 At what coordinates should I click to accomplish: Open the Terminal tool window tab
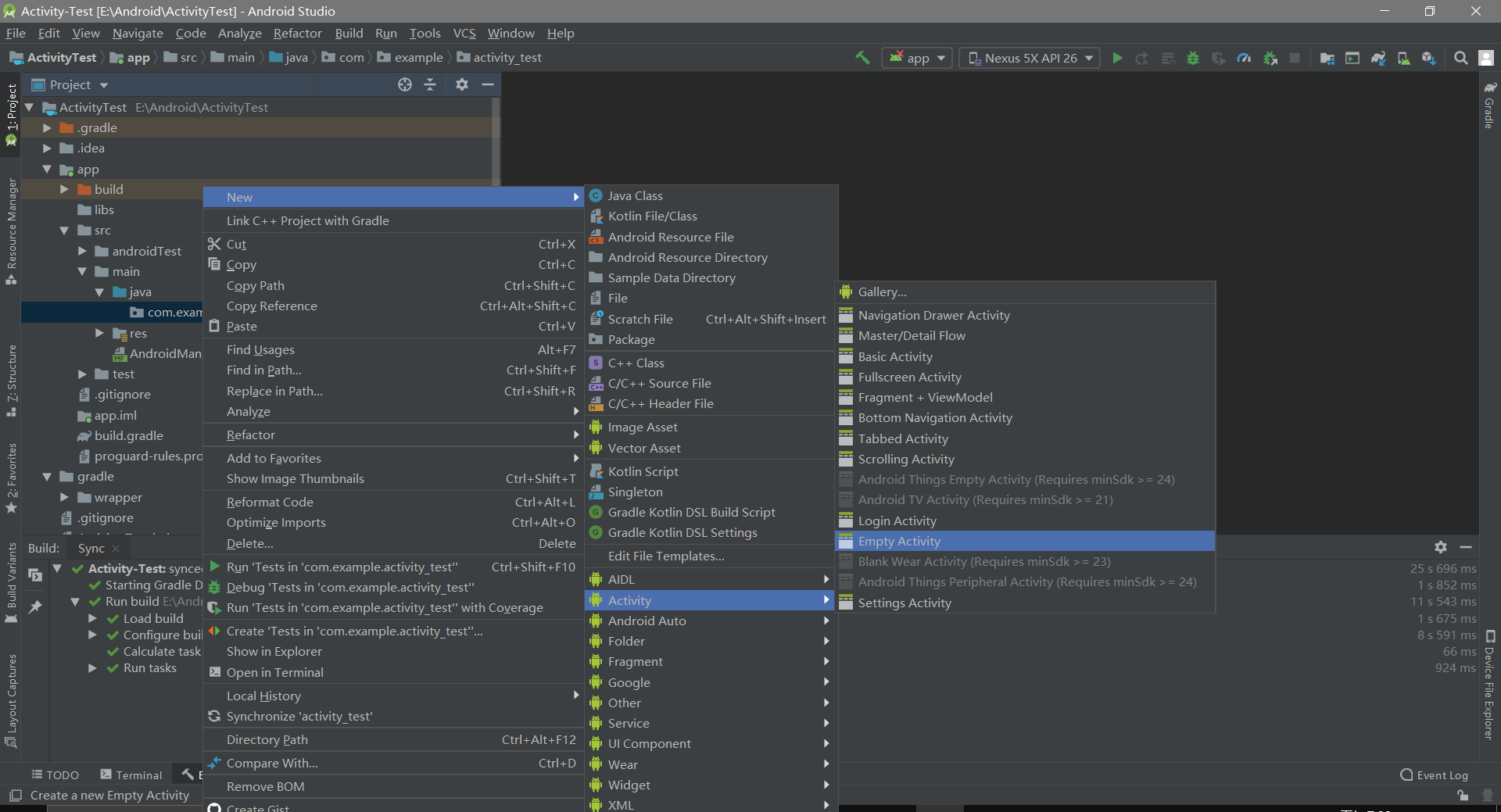131,774
